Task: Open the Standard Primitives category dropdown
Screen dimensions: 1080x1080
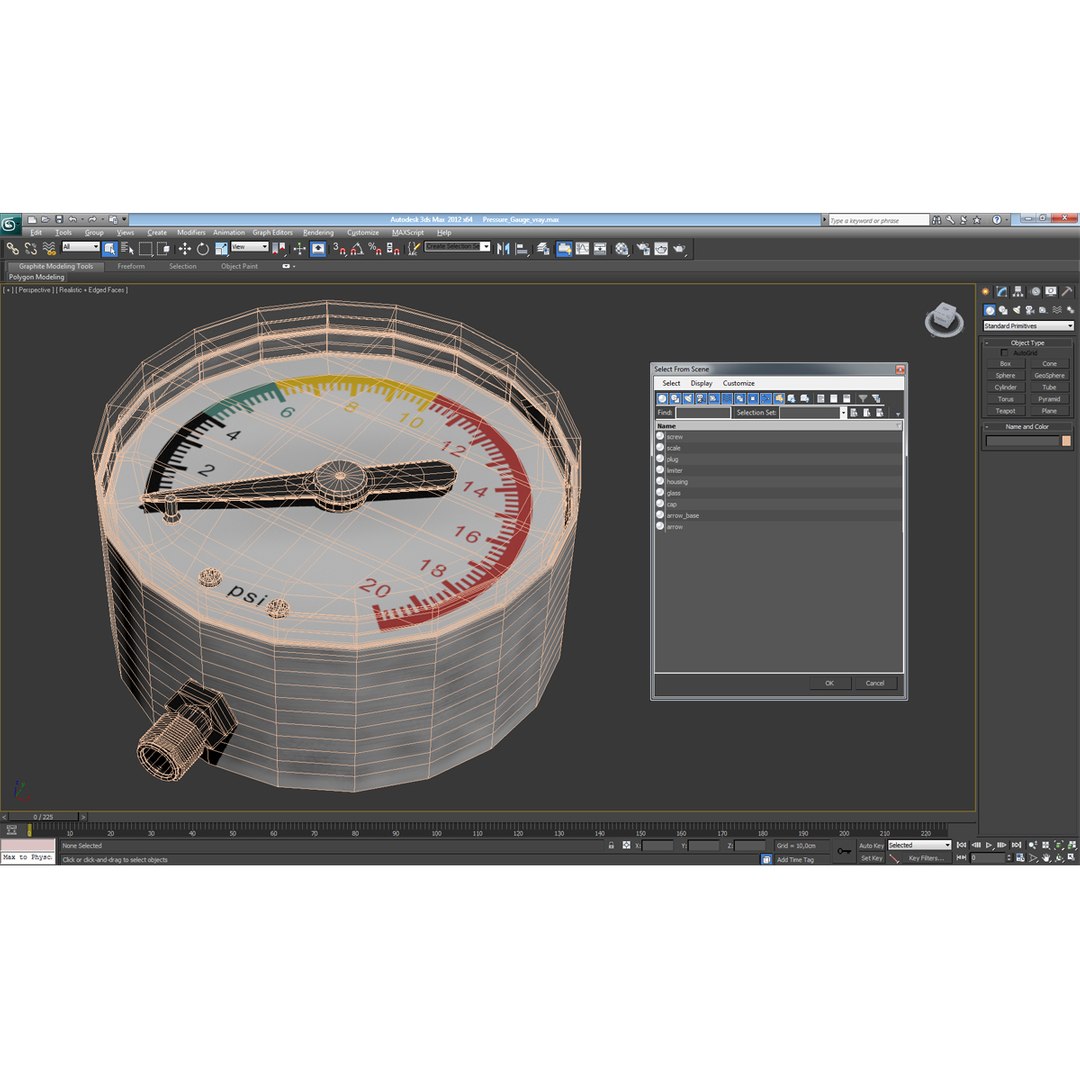Action: point(1028,326)
